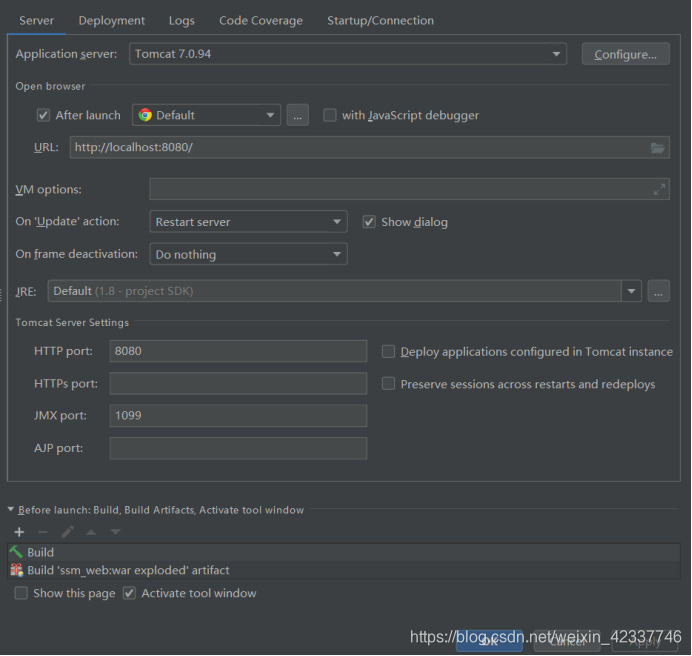This screenshot has height=656, width=692.
Task: Open the On 'Update' action dropdown
Action: (248, 222)
